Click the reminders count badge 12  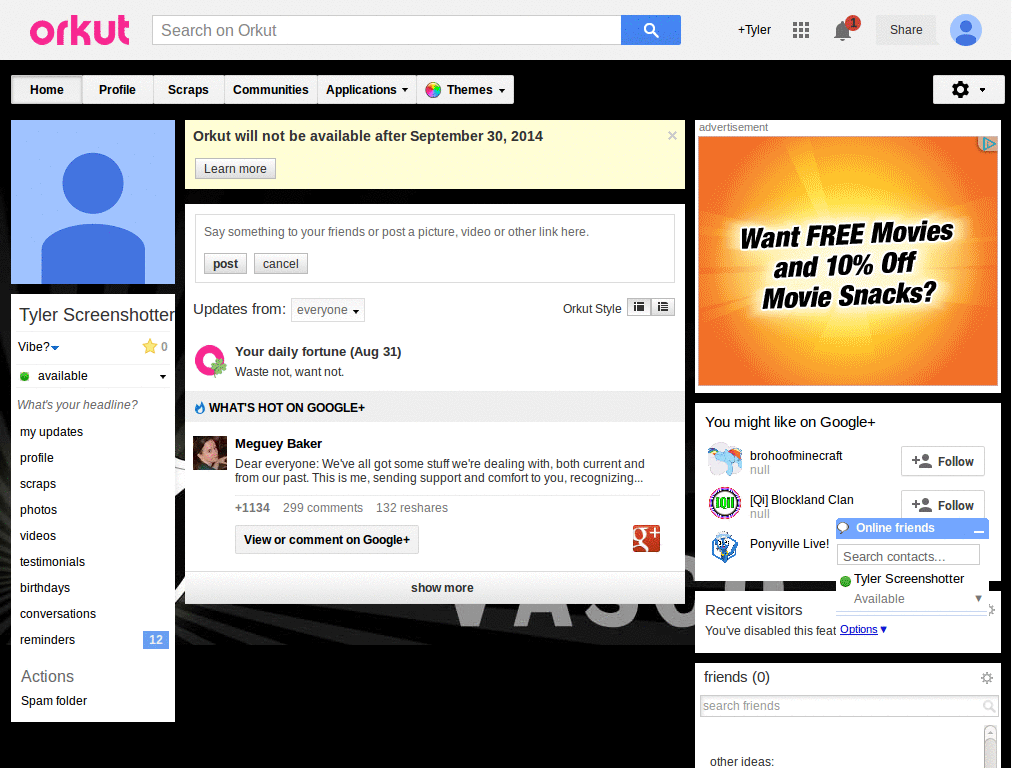[155, 640]
